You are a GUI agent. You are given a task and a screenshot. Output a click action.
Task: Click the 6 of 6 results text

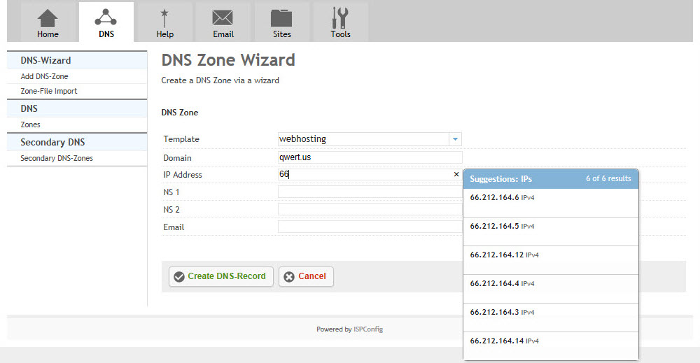[x=608, y=179]
